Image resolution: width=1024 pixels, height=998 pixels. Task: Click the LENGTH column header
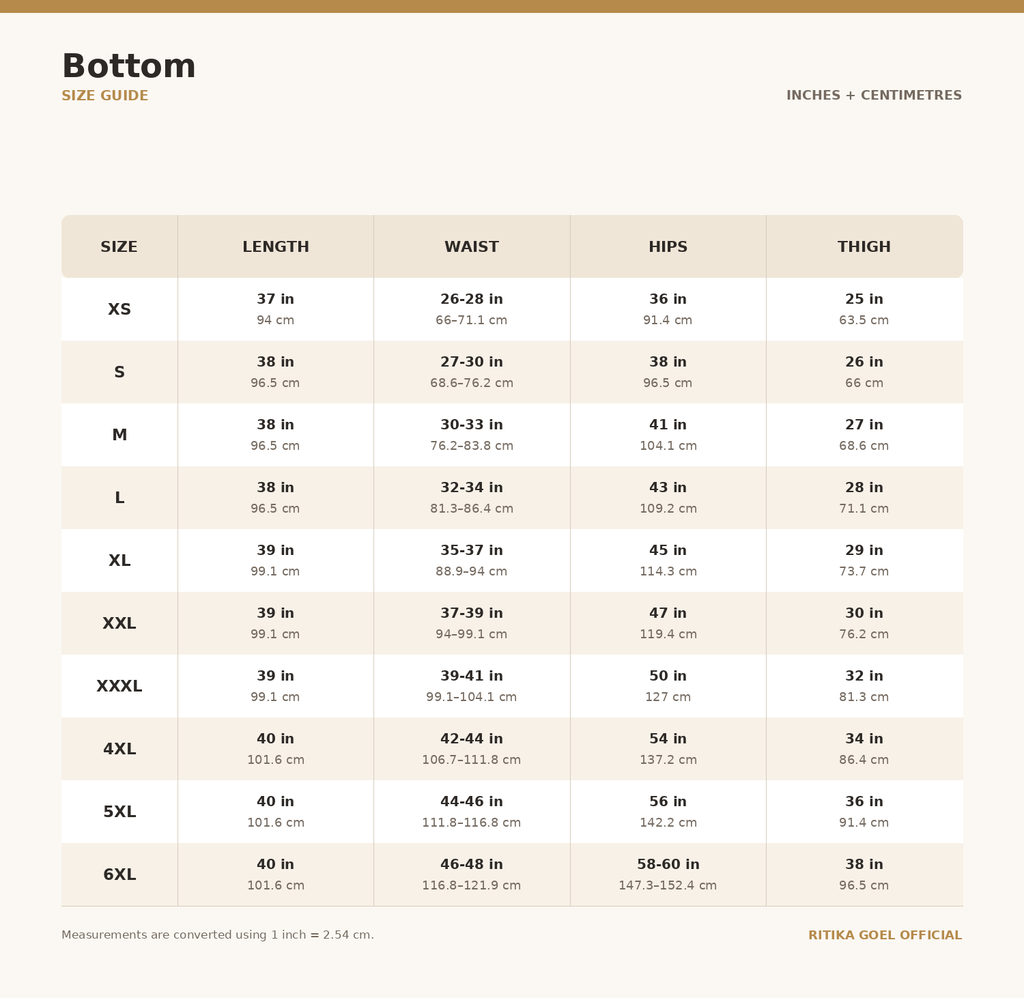click(x=276, y=247)
